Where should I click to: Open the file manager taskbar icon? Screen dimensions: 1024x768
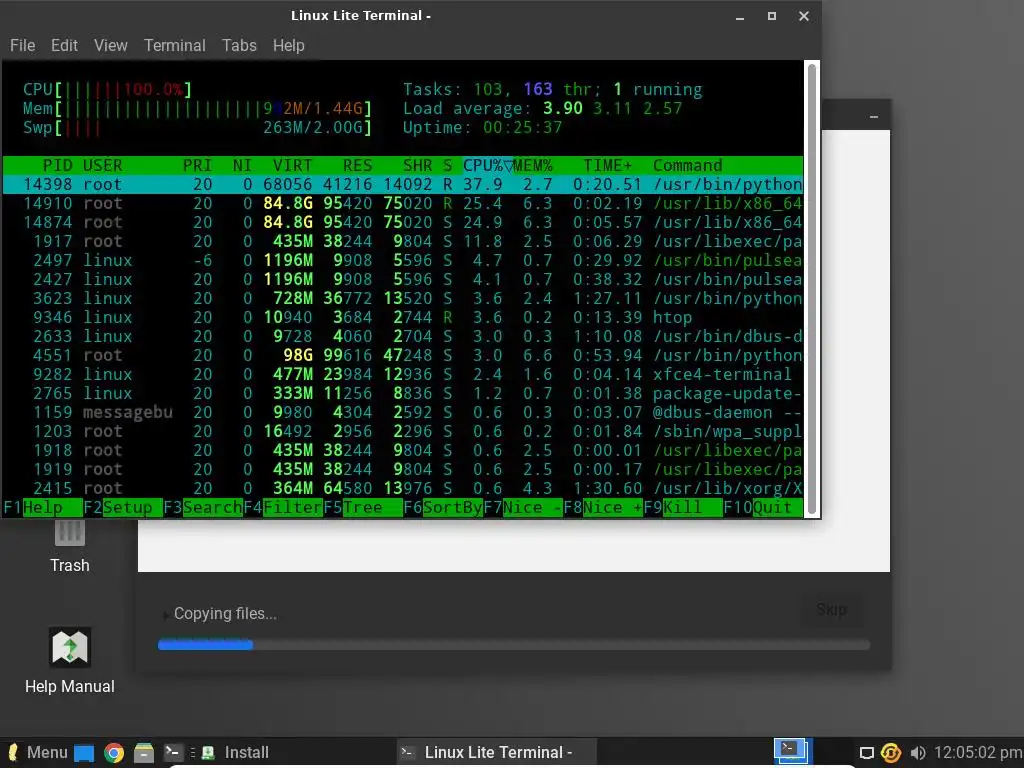click(x=144, y=753)
